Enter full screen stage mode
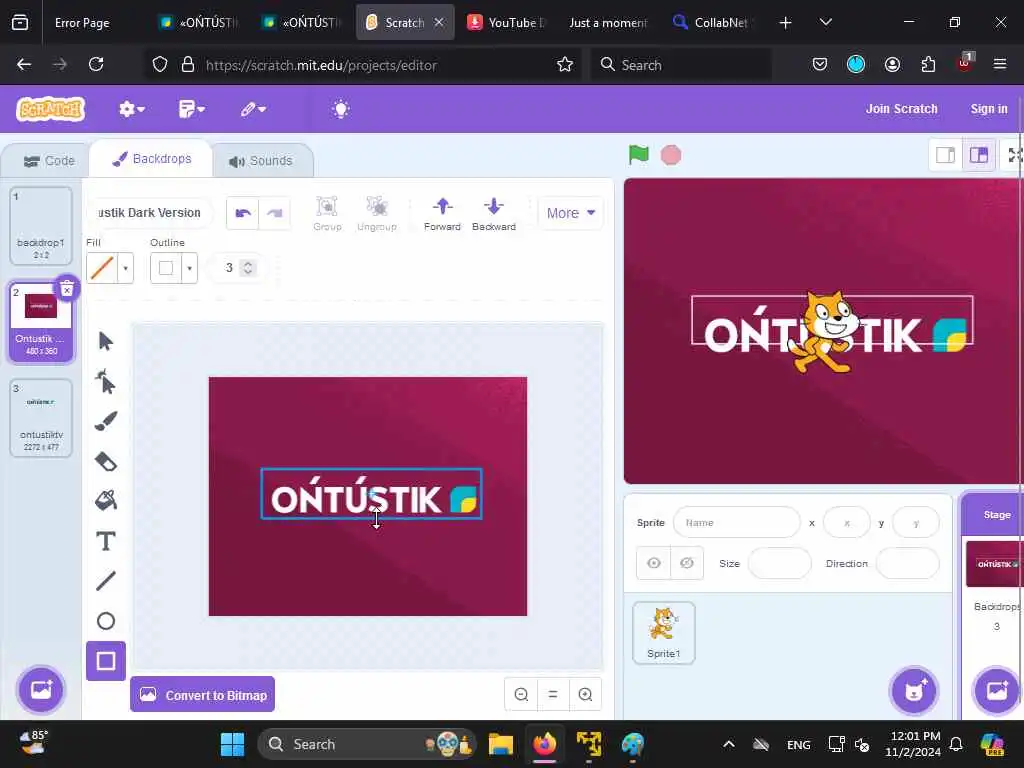The height and width of the screenshot is (768, 1024). tap(1014, 155)
